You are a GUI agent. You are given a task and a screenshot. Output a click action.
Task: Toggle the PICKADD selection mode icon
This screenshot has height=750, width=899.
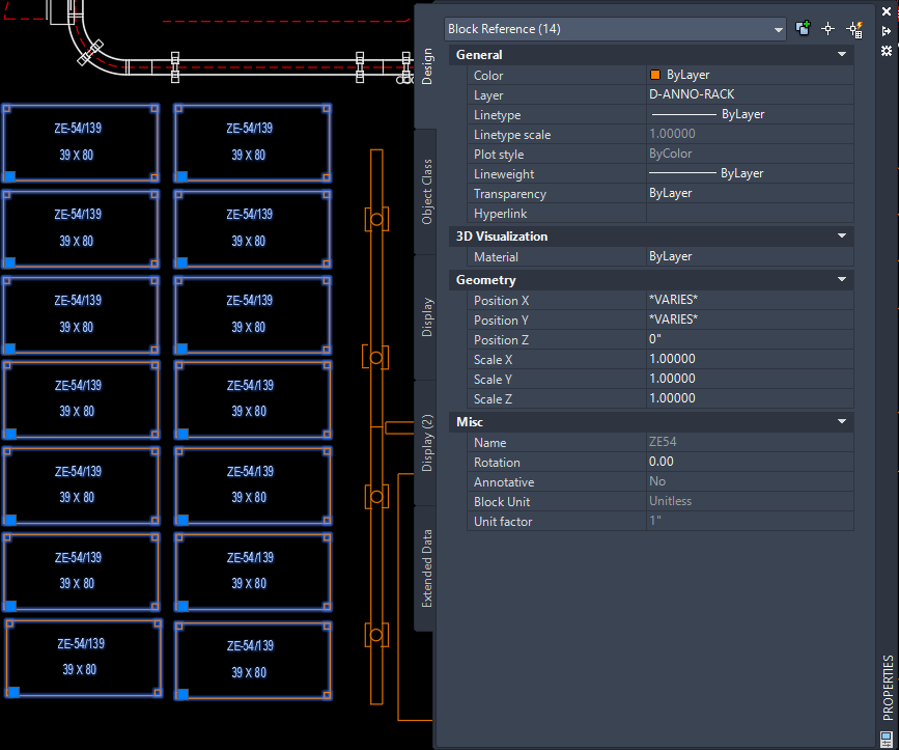tap(803, 29)
